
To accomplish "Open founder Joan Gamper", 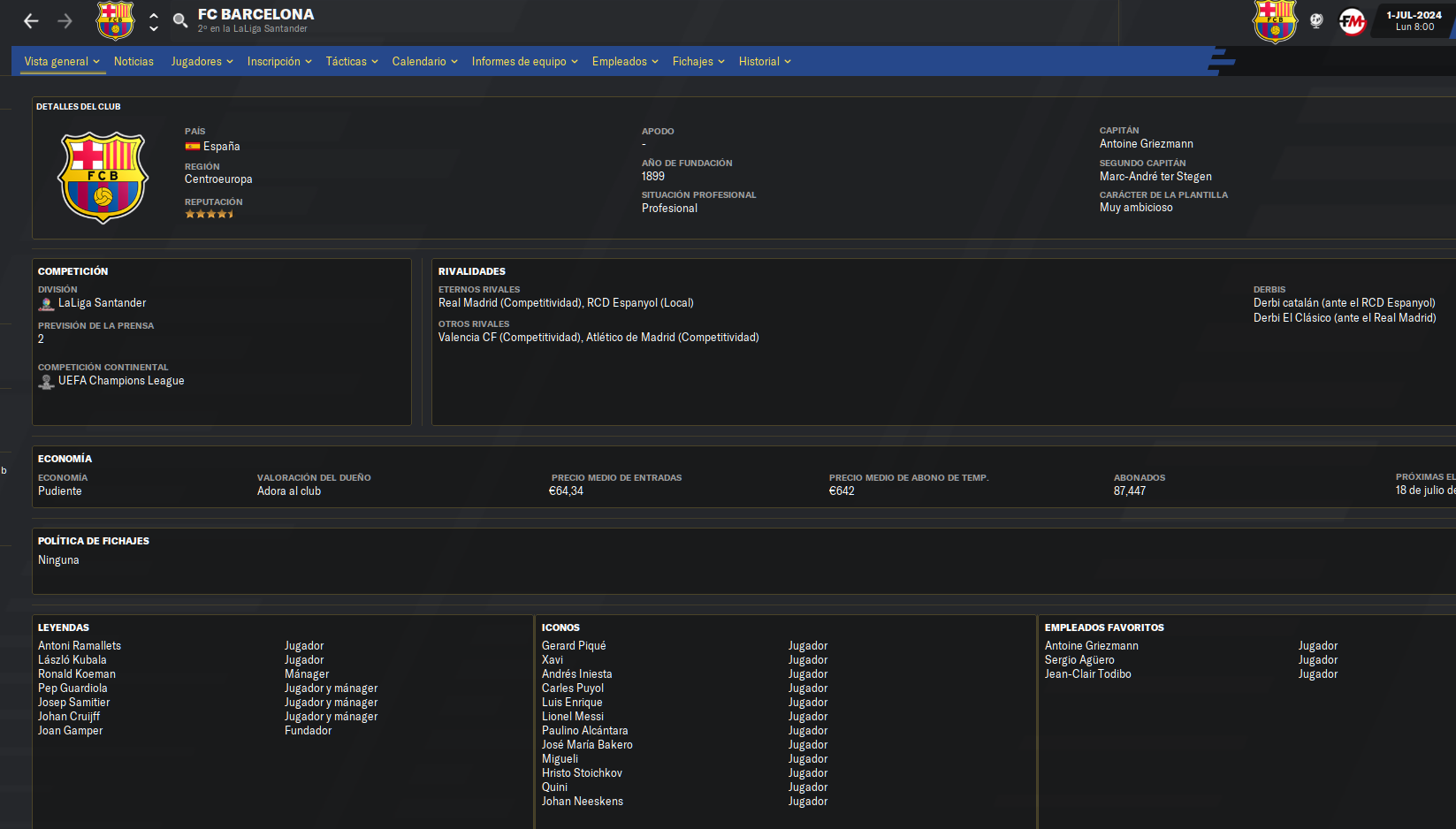I will coord(70,731).
